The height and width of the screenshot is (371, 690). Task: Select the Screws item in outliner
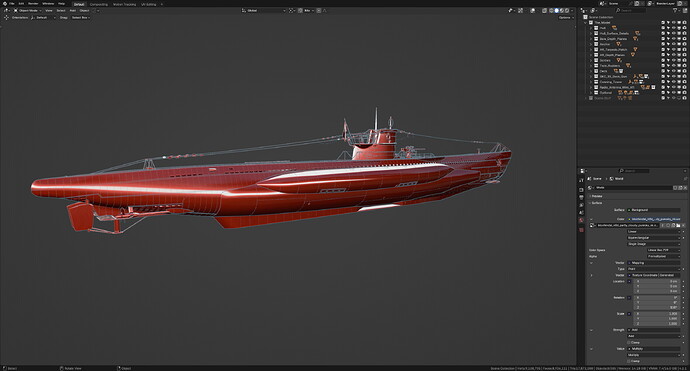tap(605, 60)
